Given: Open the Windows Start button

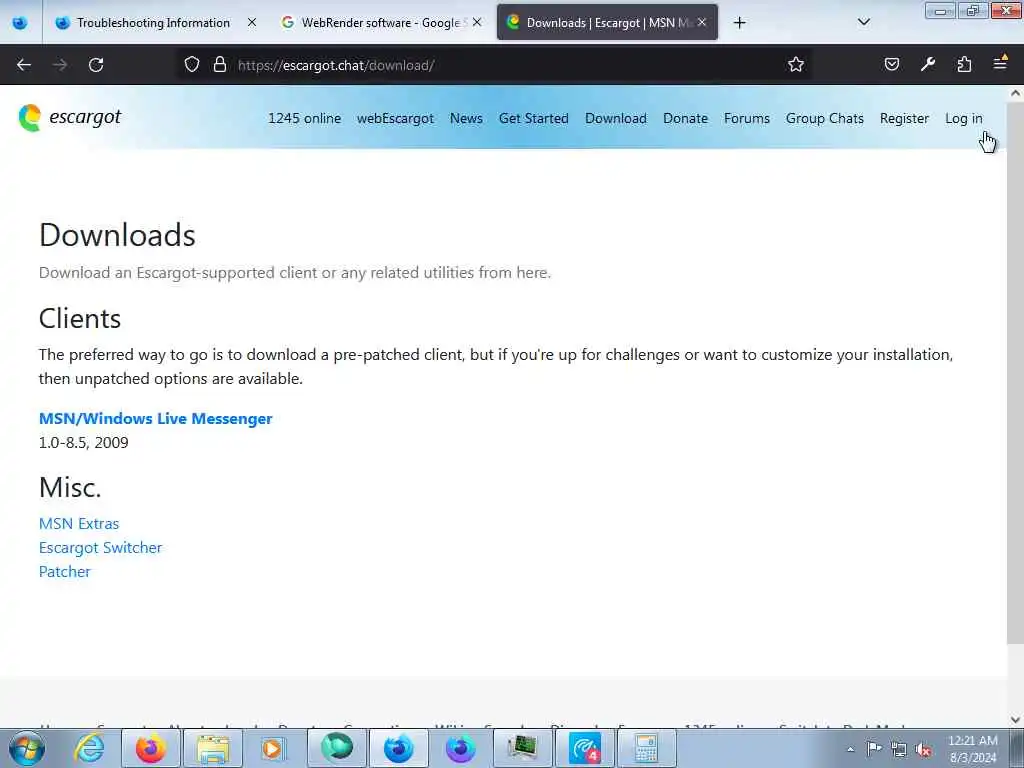Looking at the screenshot, I should [x=27, y=748].
